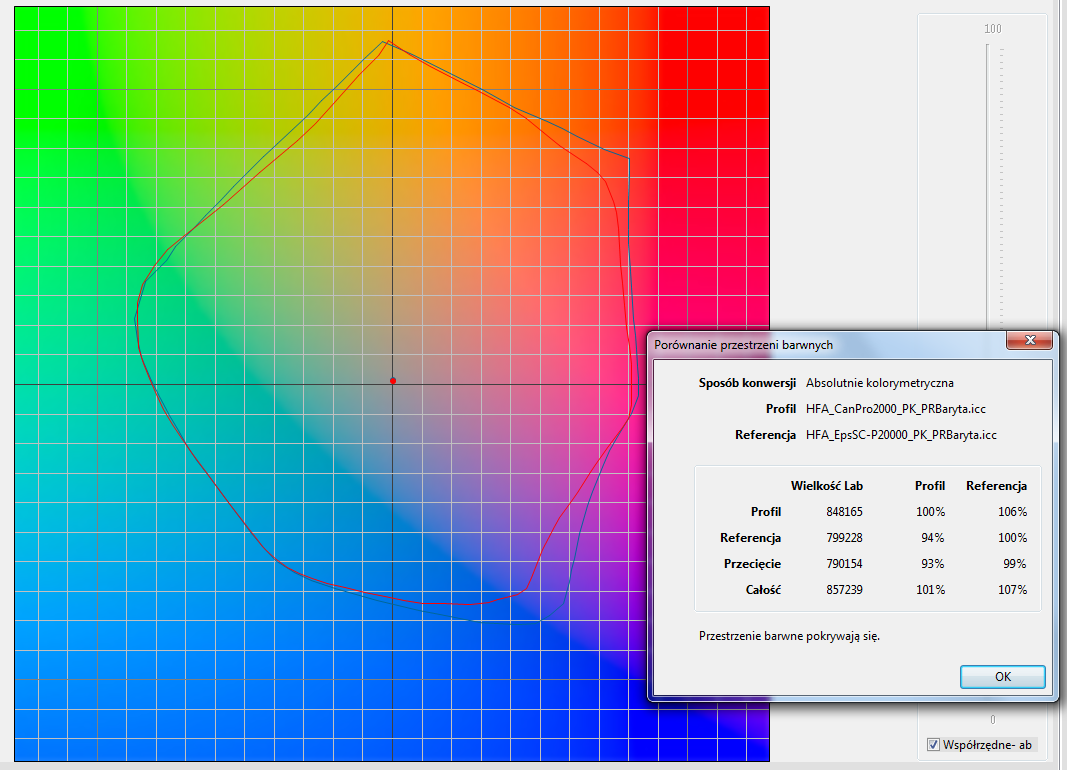Click the Przestrzenie barwne pokrywają się message

(x=789, y=636)
